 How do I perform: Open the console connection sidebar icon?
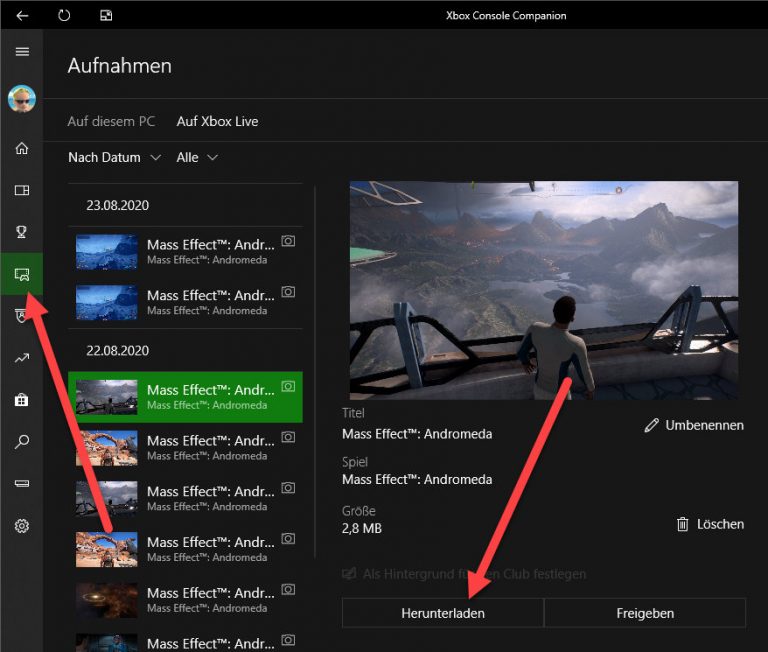[22, 483]
